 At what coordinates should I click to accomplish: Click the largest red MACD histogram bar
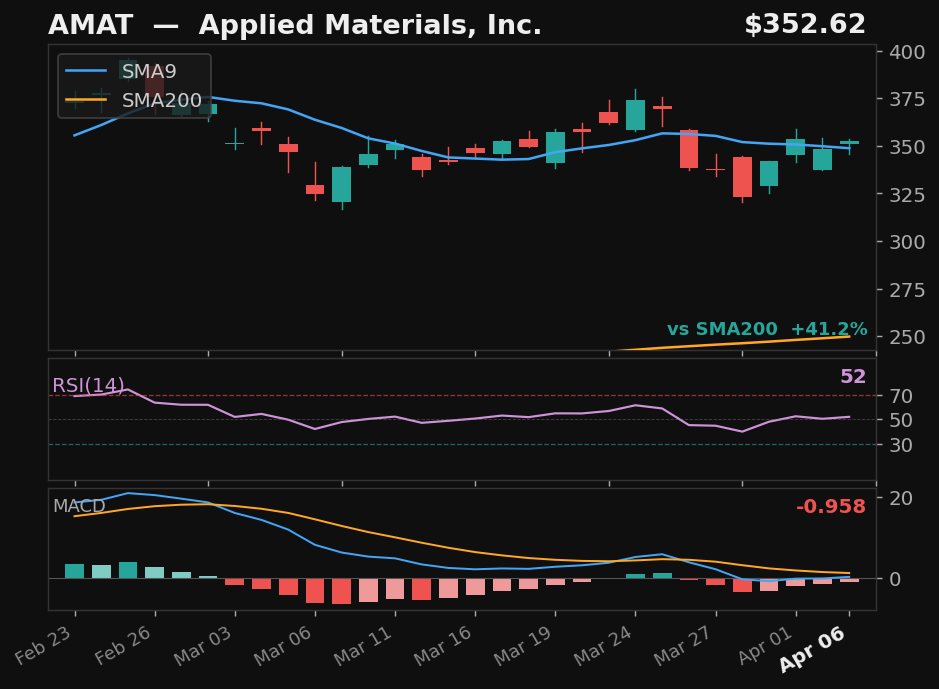(341, 591)
